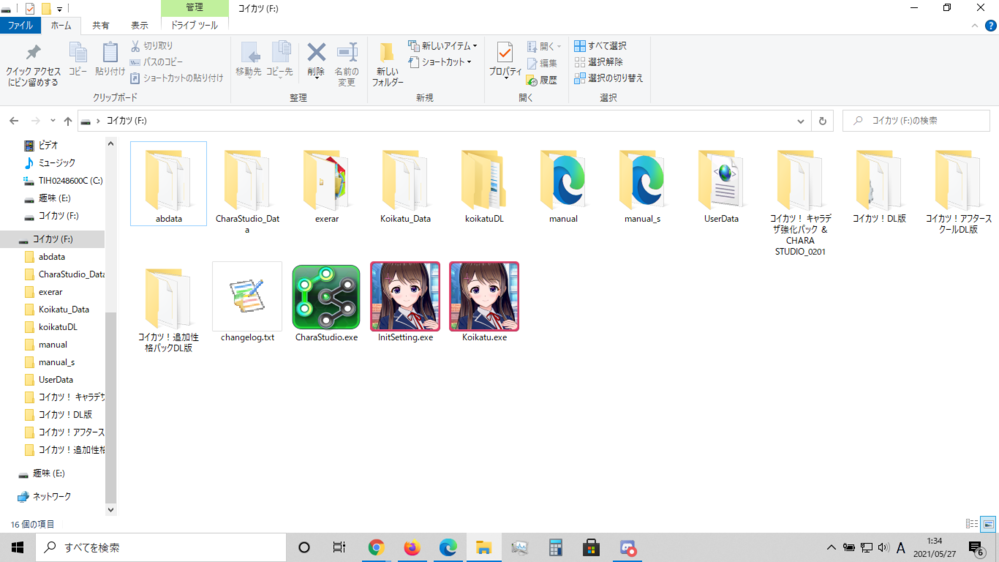Select the UserData folder in file pane
This screenshot has height=562, width=999.
coord(721,185)
